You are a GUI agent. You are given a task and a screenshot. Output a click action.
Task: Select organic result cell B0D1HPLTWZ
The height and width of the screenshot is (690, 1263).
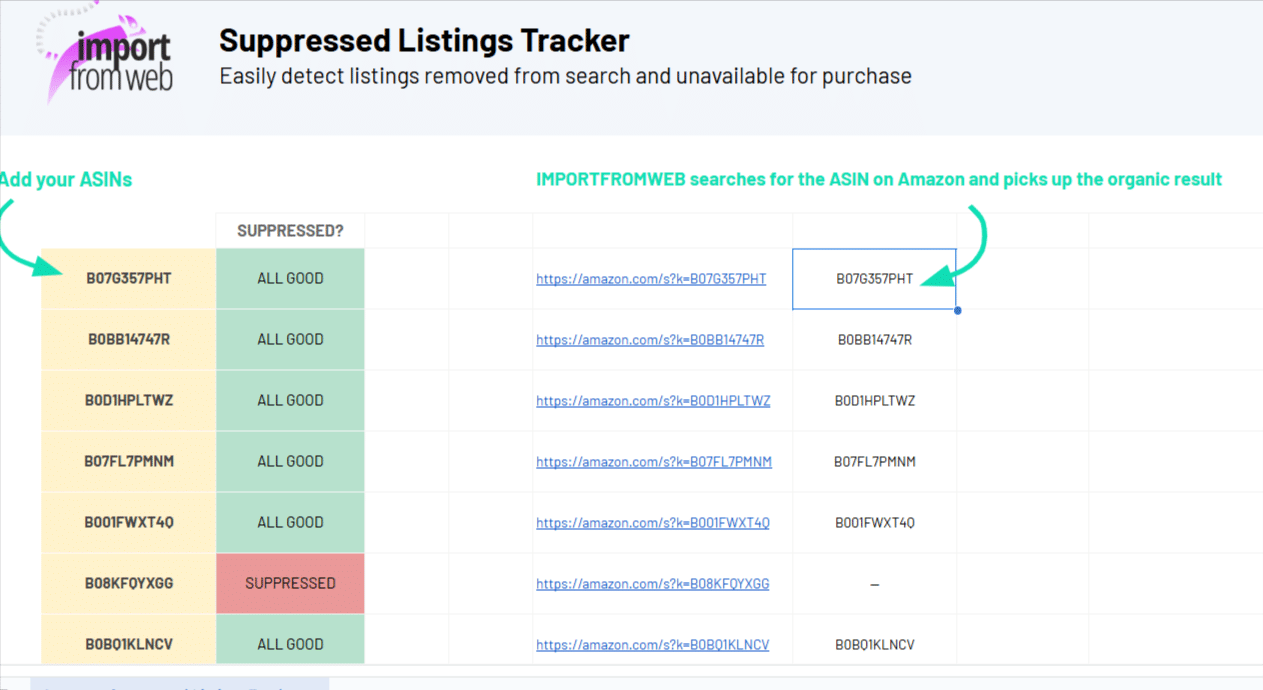[874, 401]
